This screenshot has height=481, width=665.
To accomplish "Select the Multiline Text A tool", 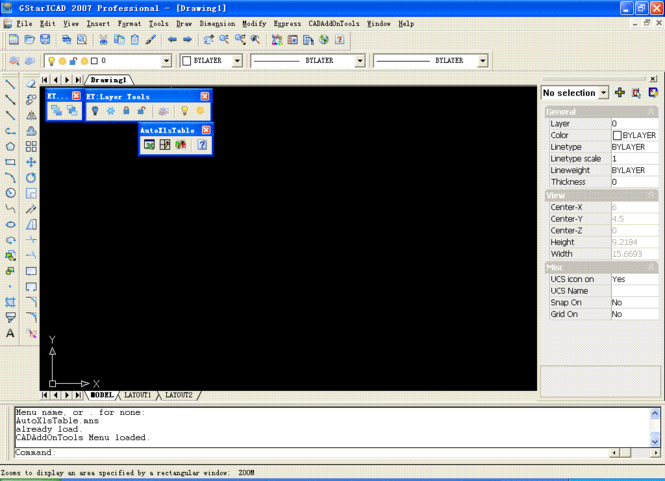I will click(10, 333).
